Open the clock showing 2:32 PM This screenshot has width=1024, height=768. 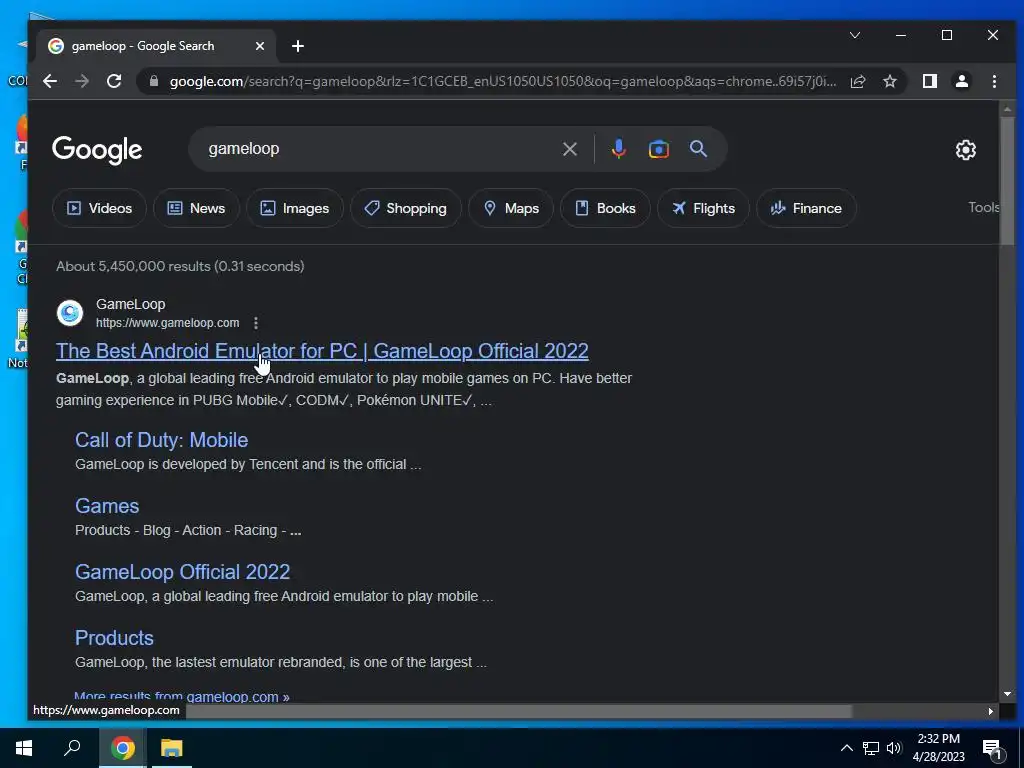[938, 748]
